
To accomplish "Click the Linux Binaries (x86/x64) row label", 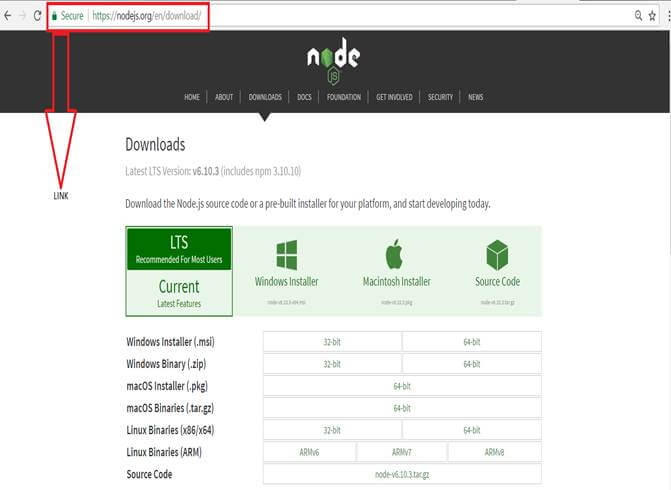I will click(x=170, y=430).
